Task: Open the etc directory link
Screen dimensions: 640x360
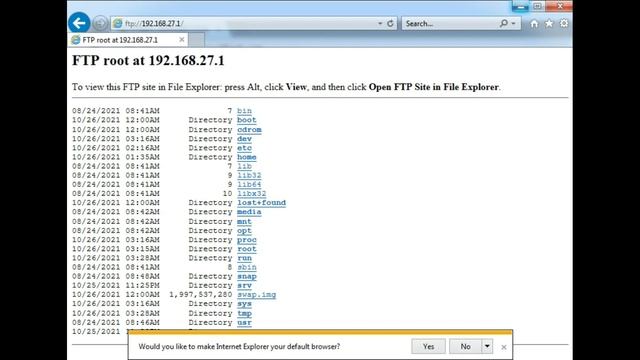Action: (x=244, y=148)
